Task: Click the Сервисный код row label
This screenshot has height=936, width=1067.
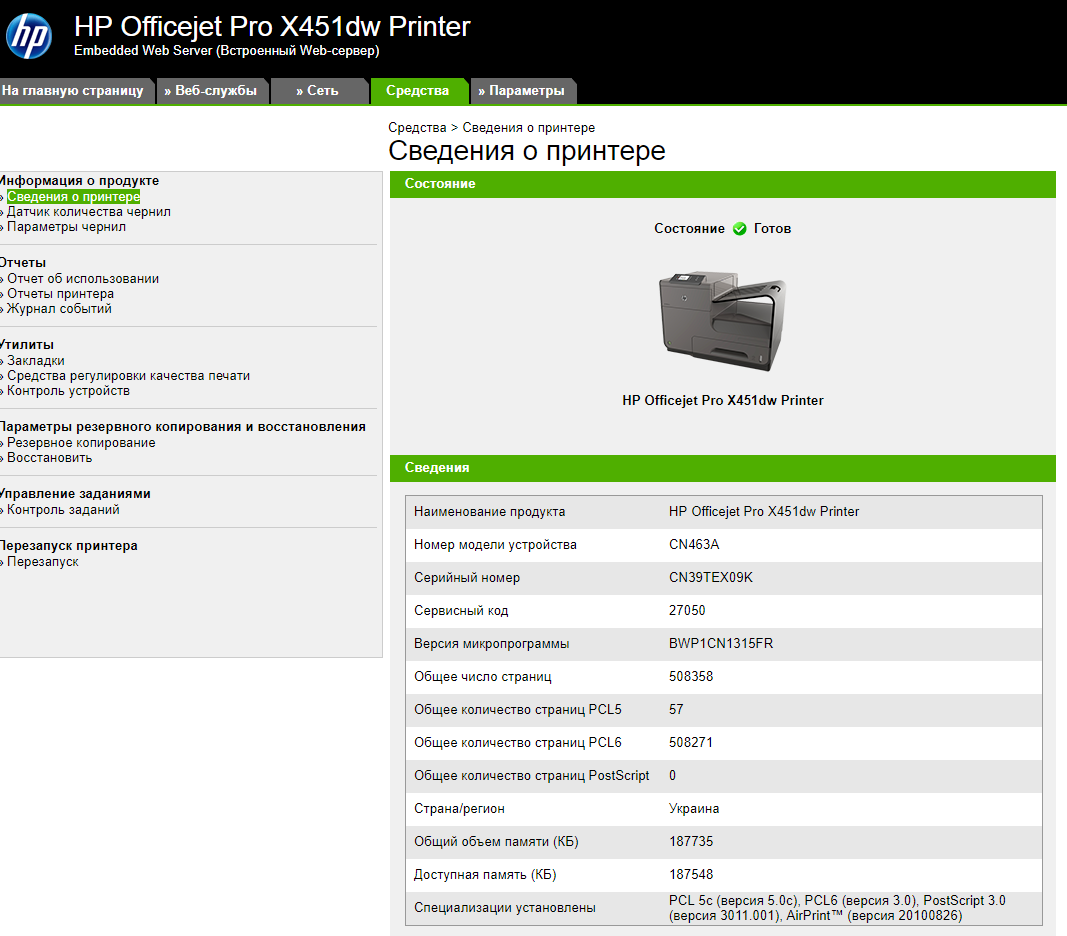Action: point(461,611)
